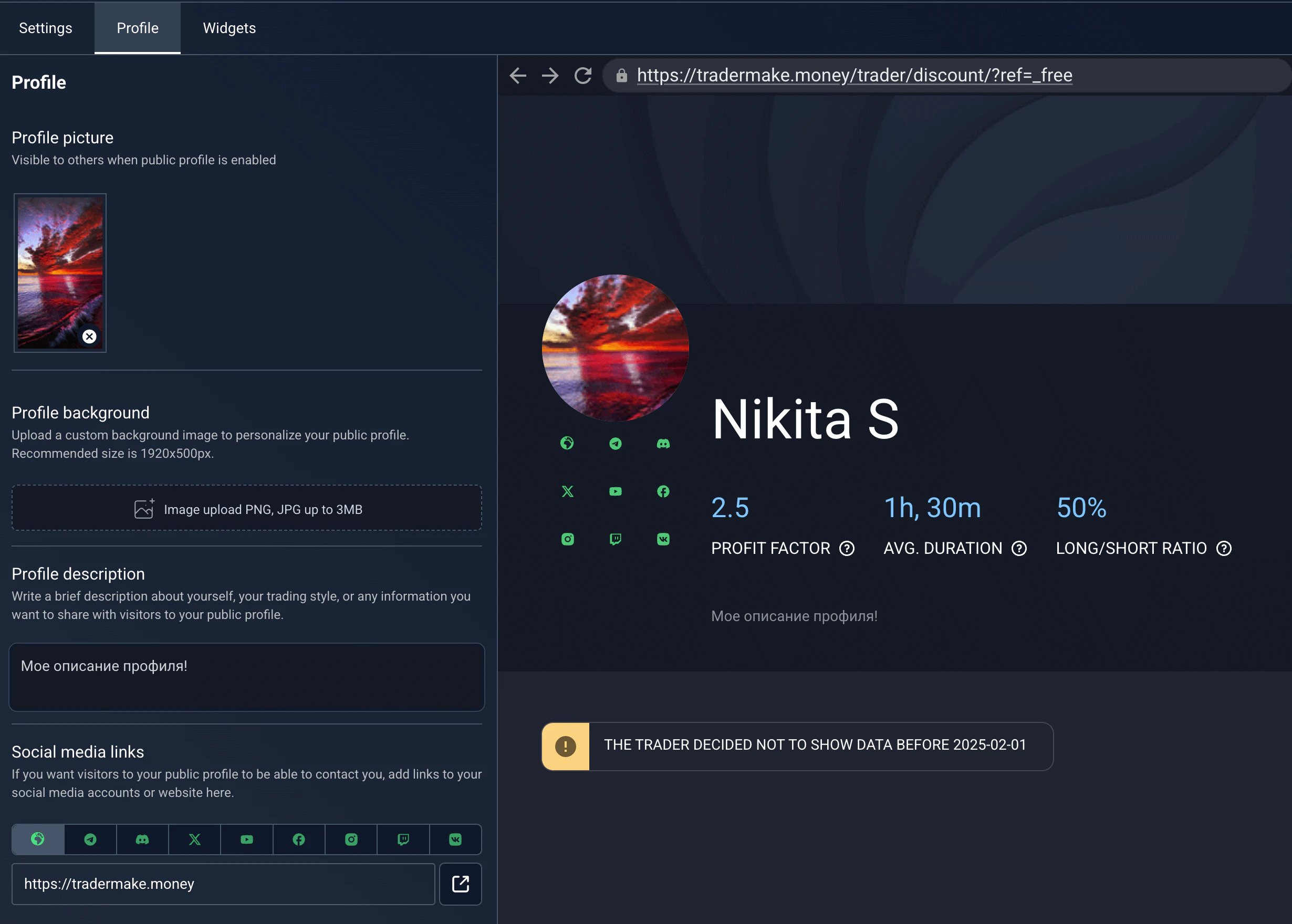
Task: Show help for Avg. Duration
Action: coord(1019,548)
